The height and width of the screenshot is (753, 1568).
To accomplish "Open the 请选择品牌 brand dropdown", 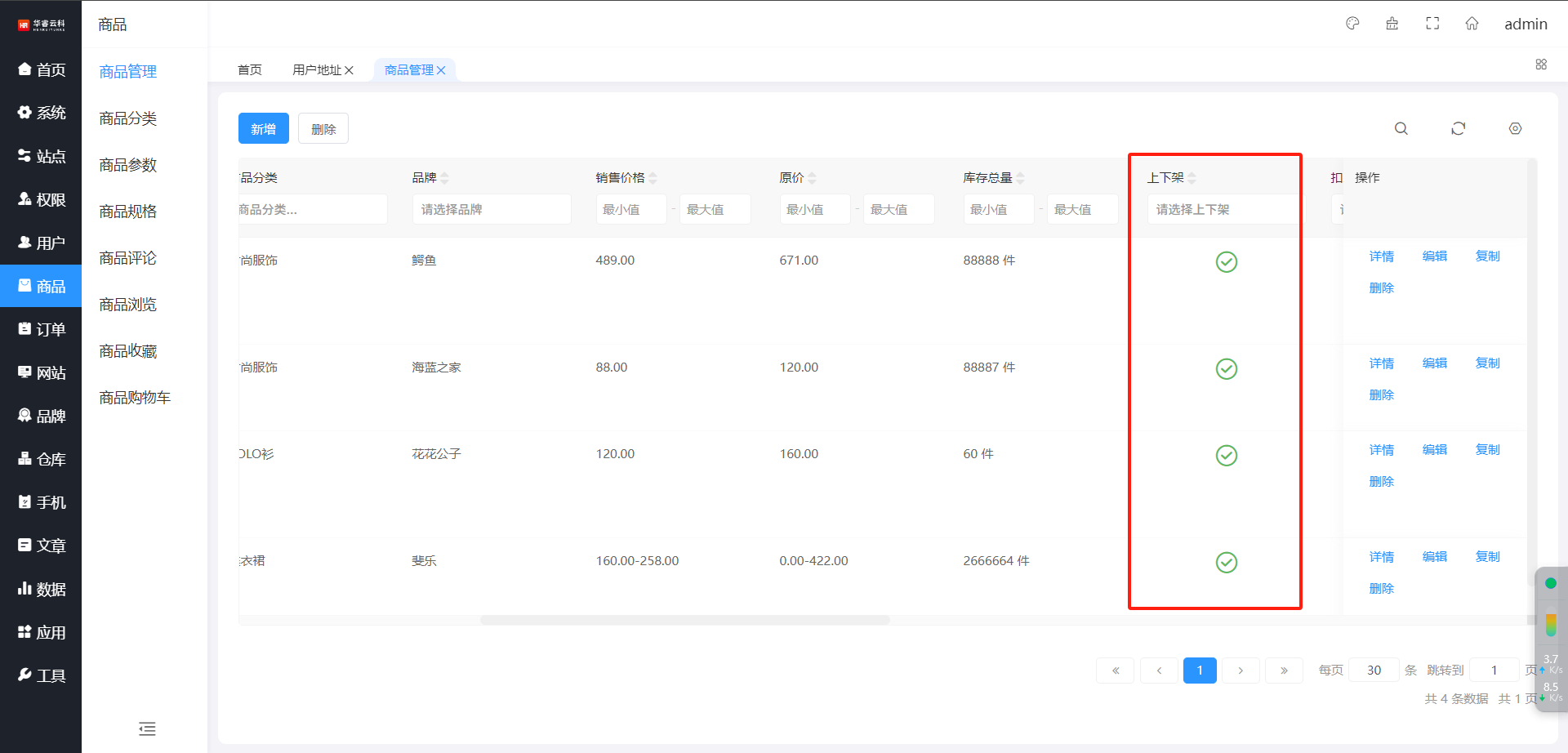I will [x=491, y=210].
